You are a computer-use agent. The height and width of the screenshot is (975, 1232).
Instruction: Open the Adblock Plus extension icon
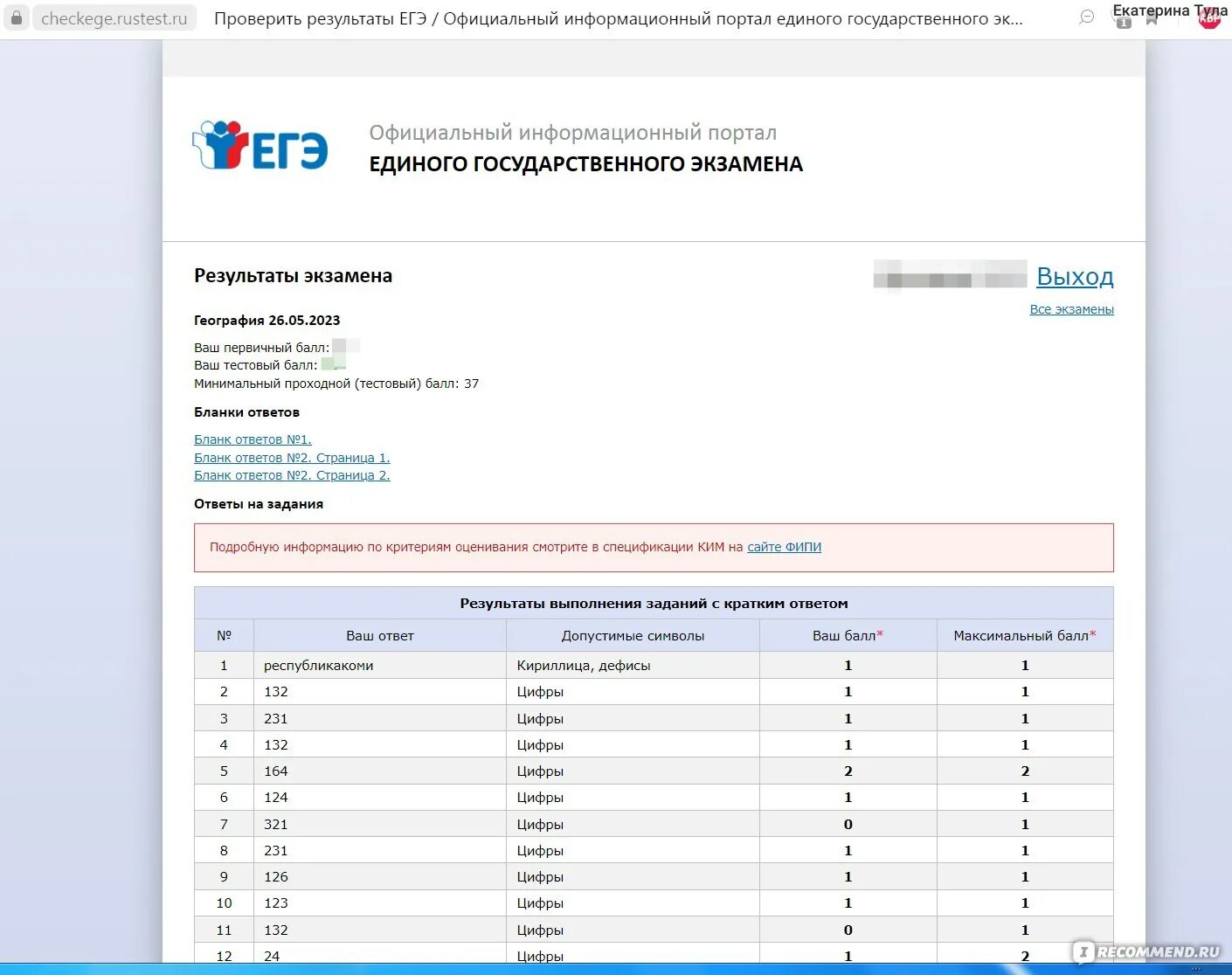pyautogui.click(x=1209, y=18)
